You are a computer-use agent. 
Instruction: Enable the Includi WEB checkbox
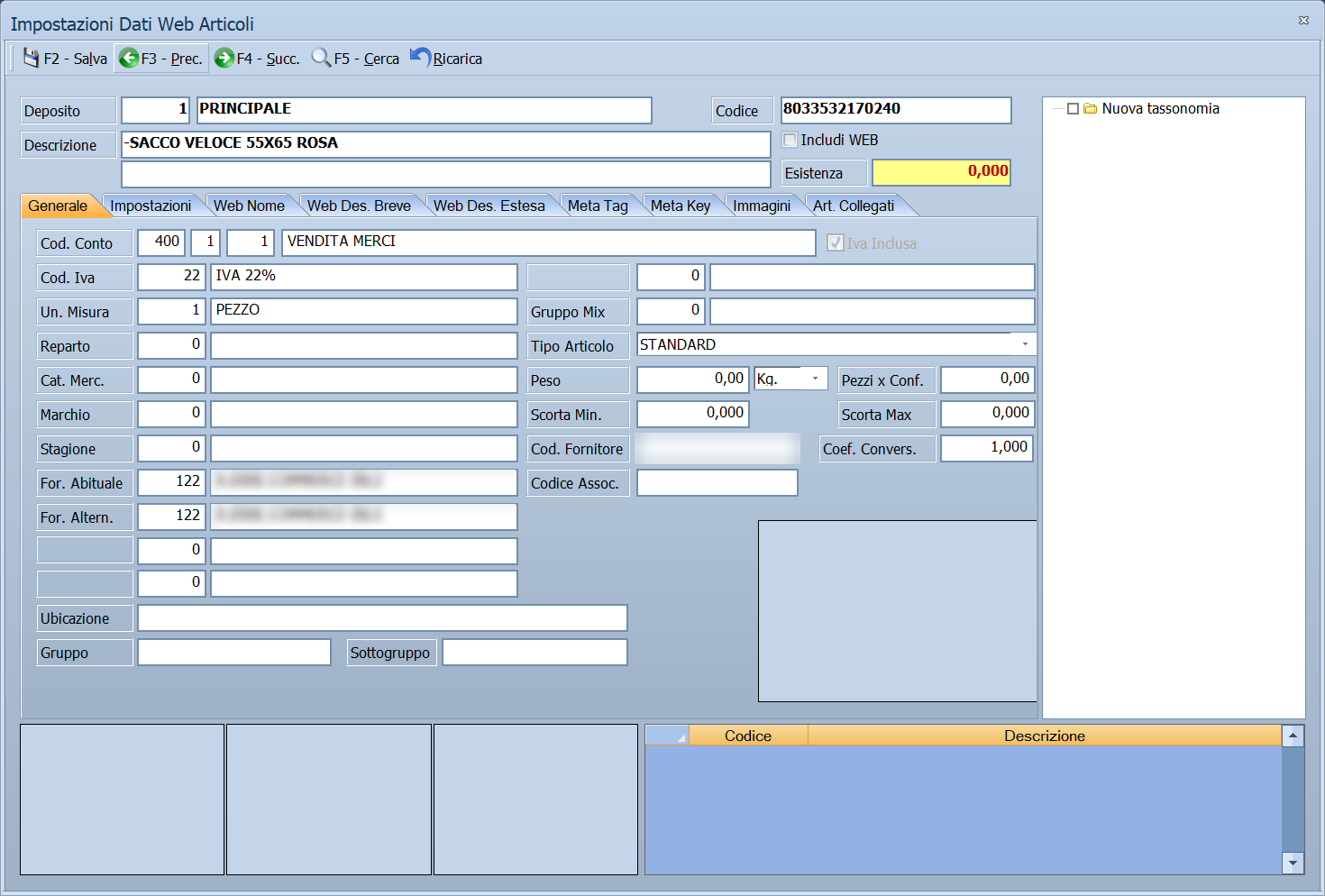click(790, 140)
